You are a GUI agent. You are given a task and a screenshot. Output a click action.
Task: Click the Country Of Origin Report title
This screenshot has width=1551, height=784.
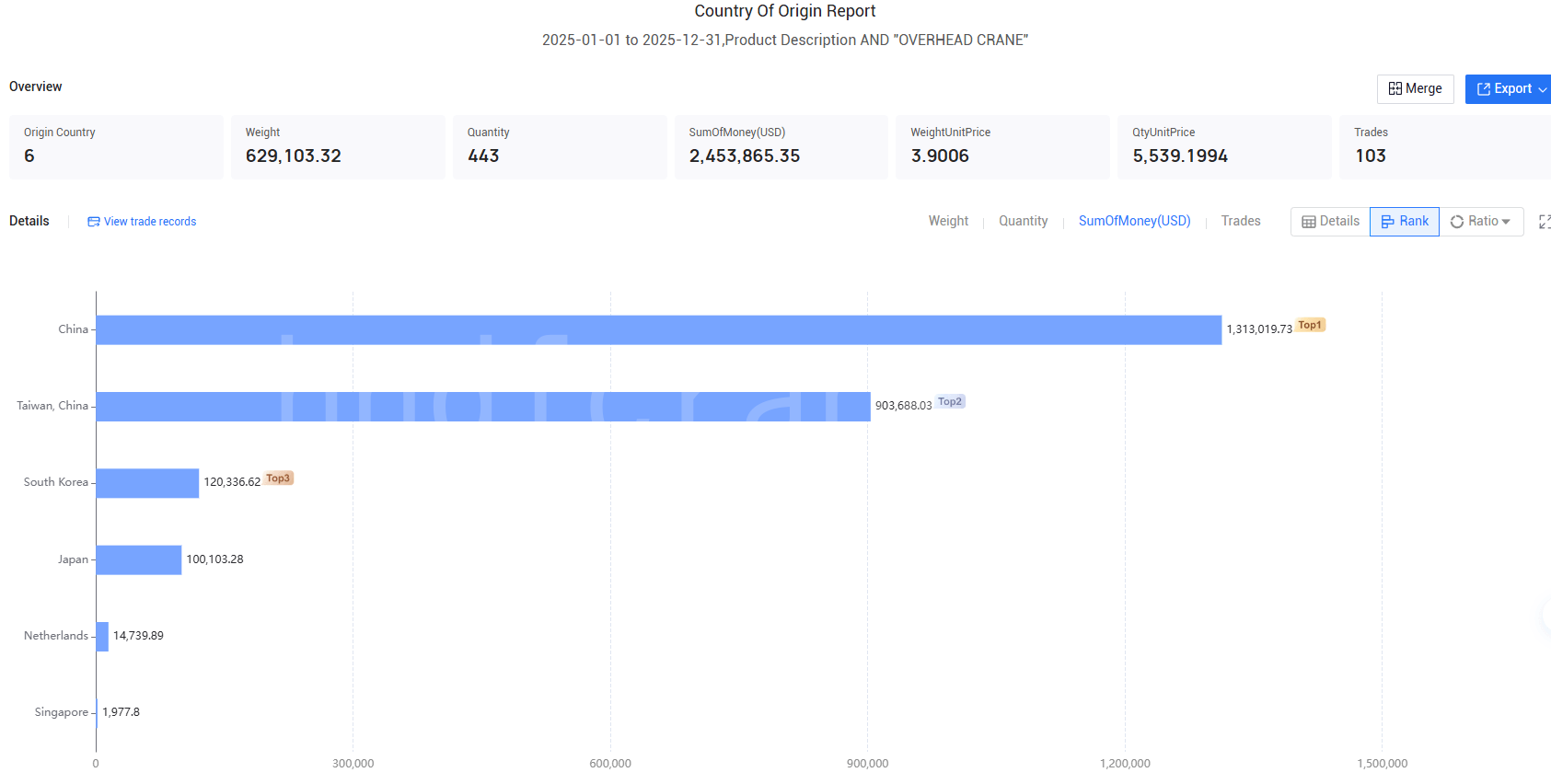pyautogui.click(x=784, y=11)
